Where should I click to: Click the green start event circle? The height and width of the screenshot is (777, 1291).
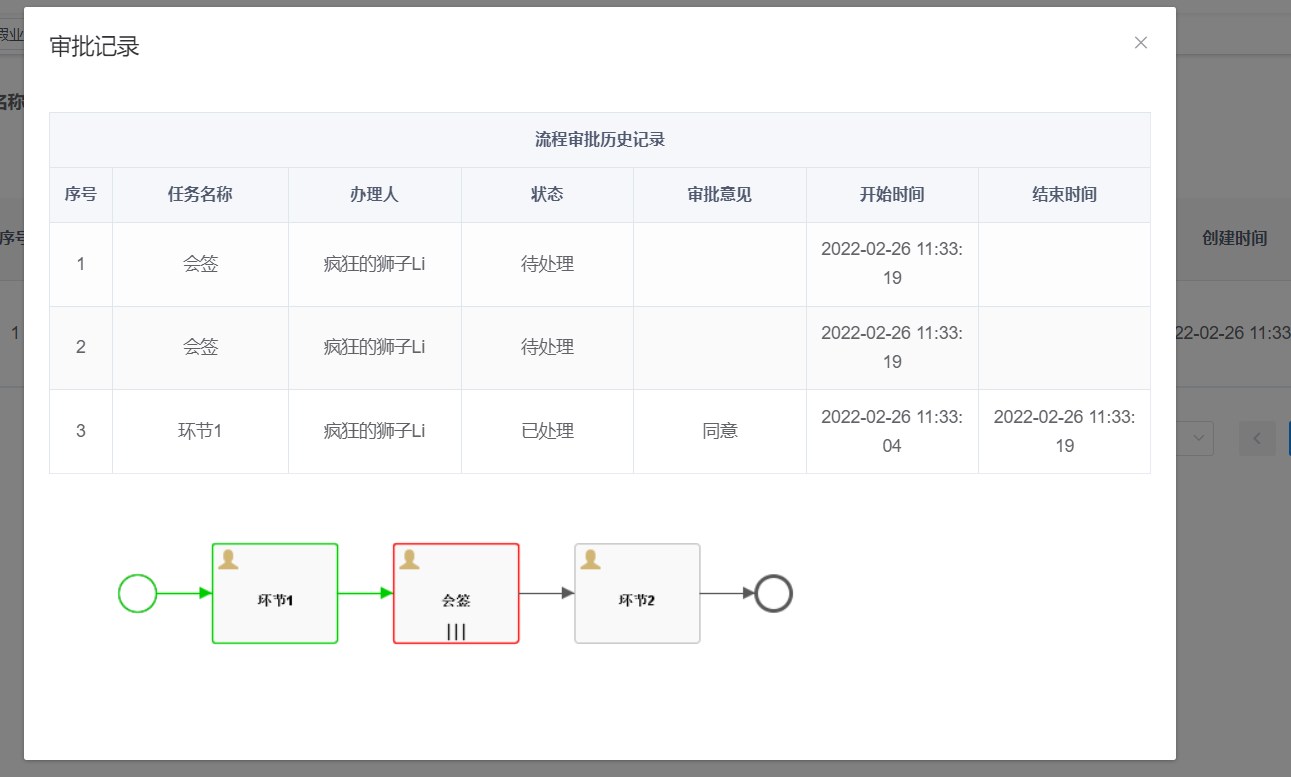(138, 593)
